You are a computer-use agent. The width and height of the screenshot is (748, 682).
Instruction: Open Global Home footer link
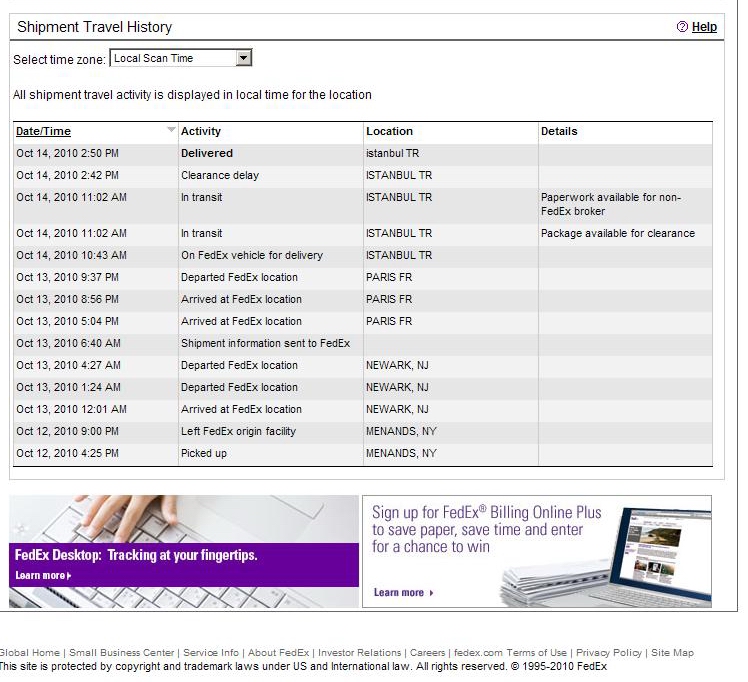tap(30, 652)
